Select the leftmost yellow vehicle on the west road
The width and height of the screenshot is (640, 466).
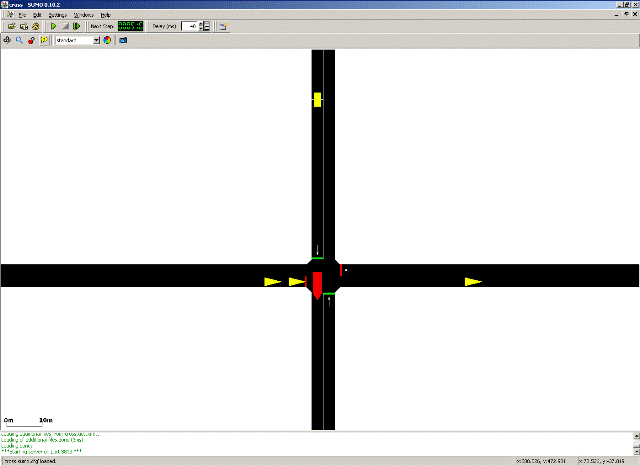click(x=273, y=282)
